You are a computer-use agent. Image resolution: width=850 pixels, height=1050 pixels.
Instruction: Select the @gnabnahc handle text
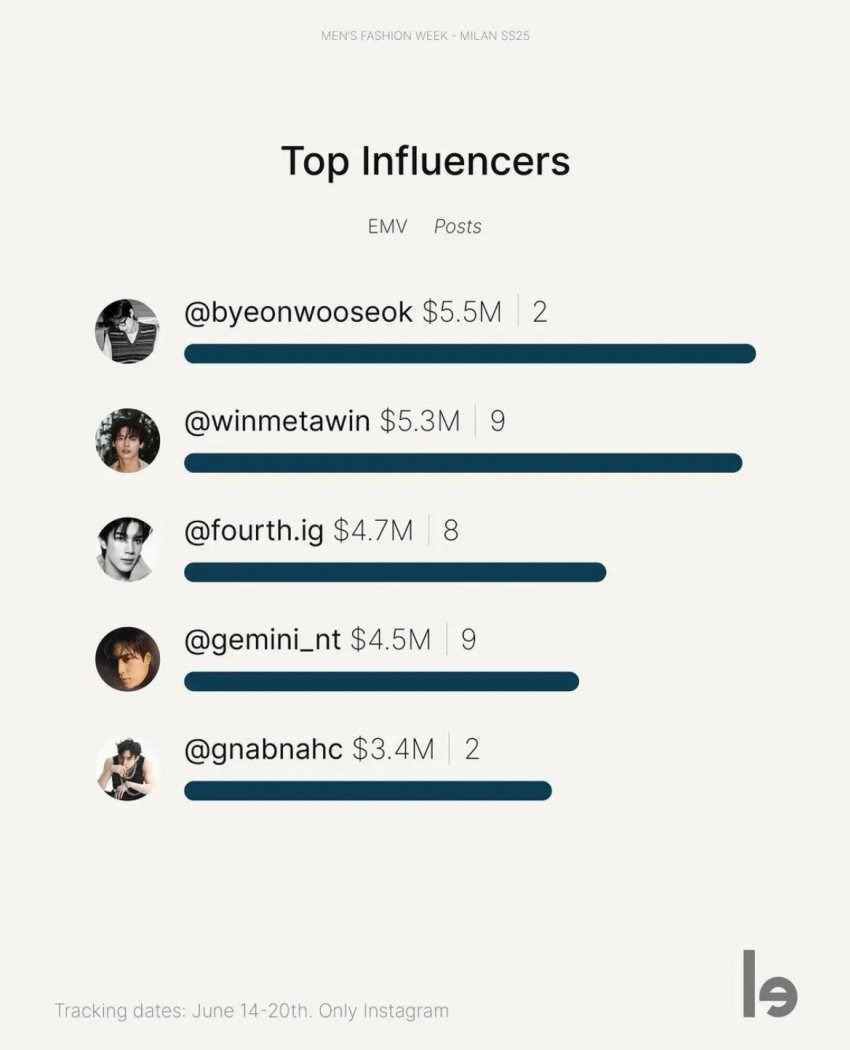pos(263,749)
